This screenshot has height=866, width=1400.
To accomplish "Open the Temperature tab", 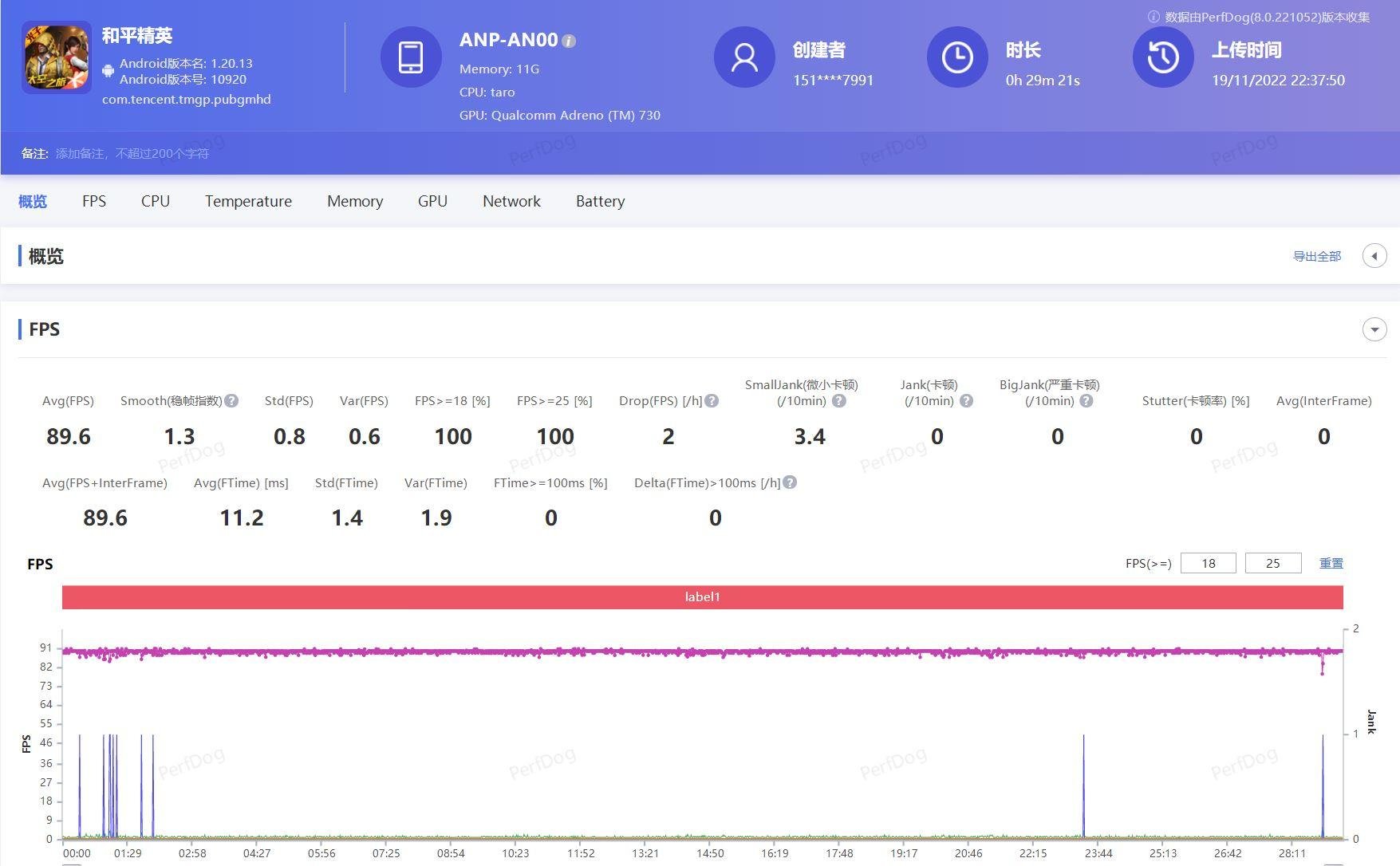I will [x=248, y=202].
